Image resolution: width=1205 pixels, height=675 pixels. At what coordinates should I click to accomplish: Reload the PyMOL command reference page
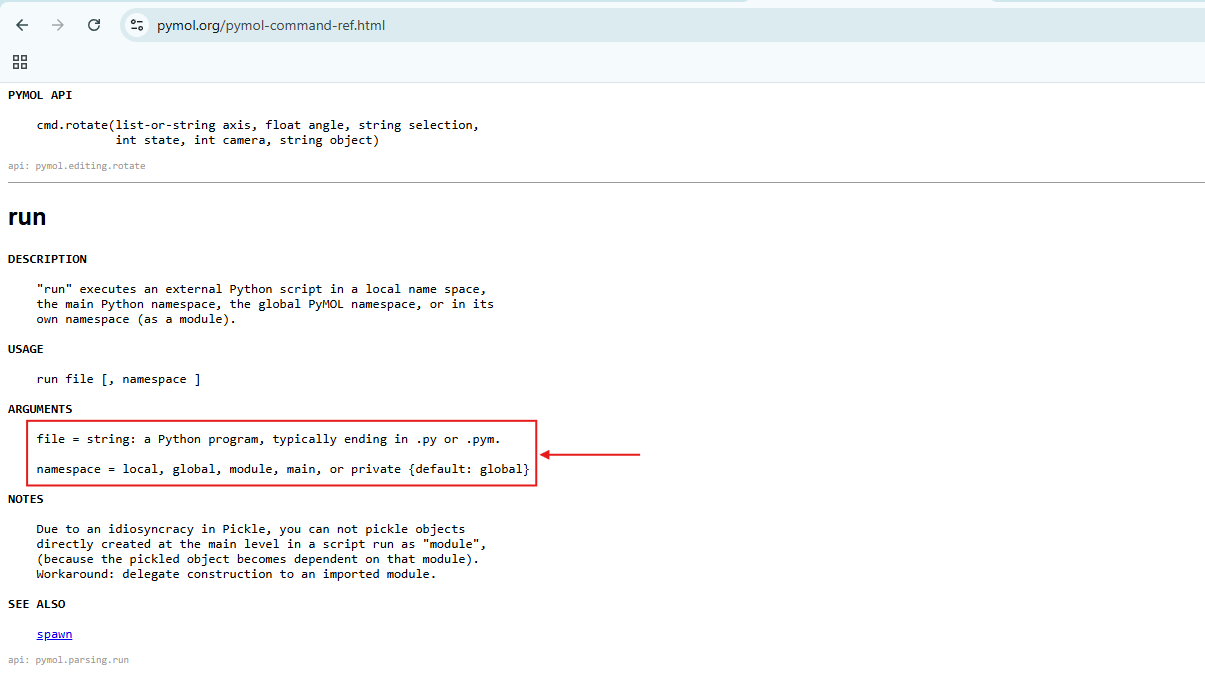(94, 25)
